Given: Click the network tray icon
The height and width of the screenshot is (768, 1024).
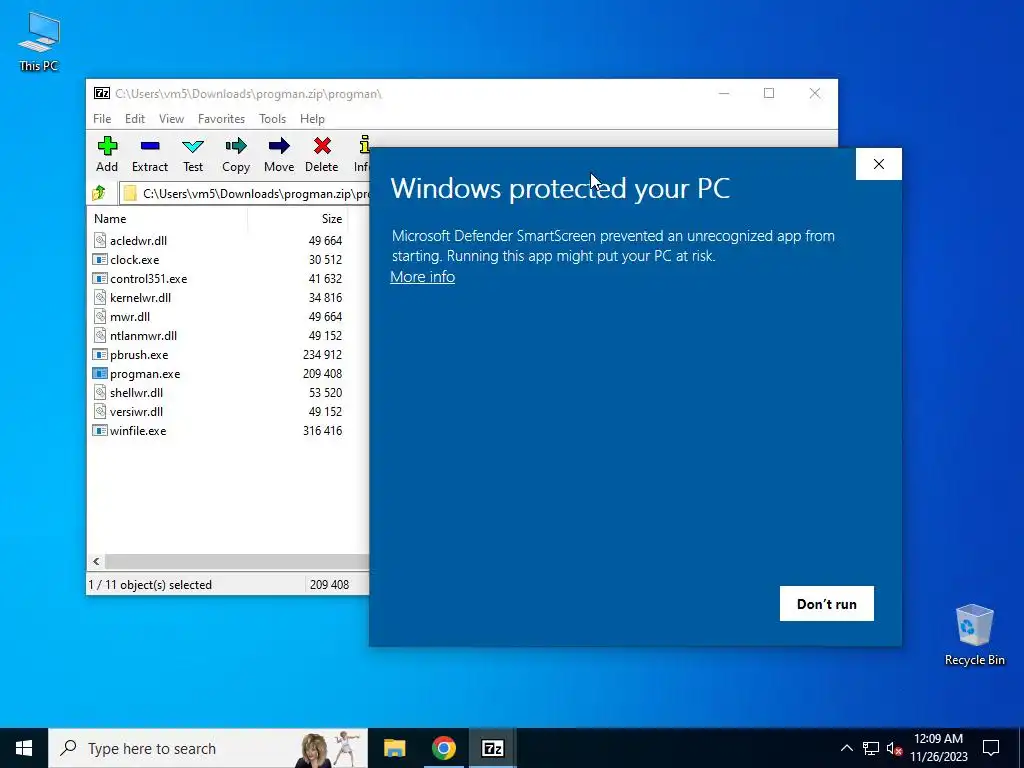Looking at the screenshot, I should pos(871,748).
